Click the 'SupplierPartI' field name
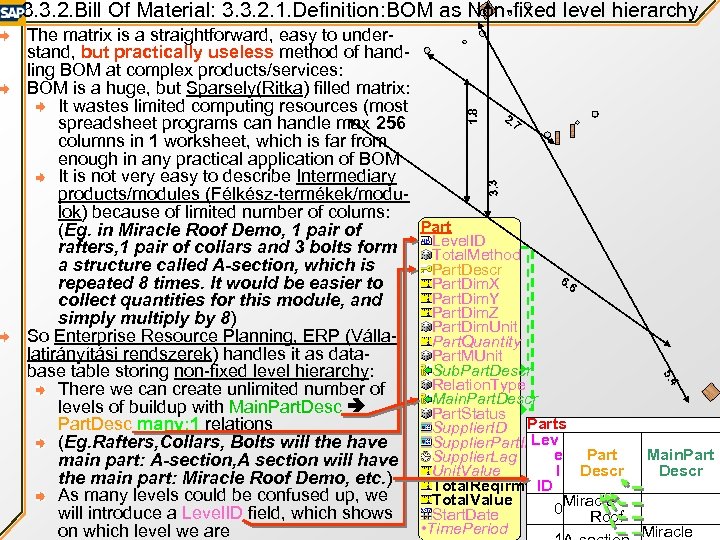720x540 pixels. [479, 442]
